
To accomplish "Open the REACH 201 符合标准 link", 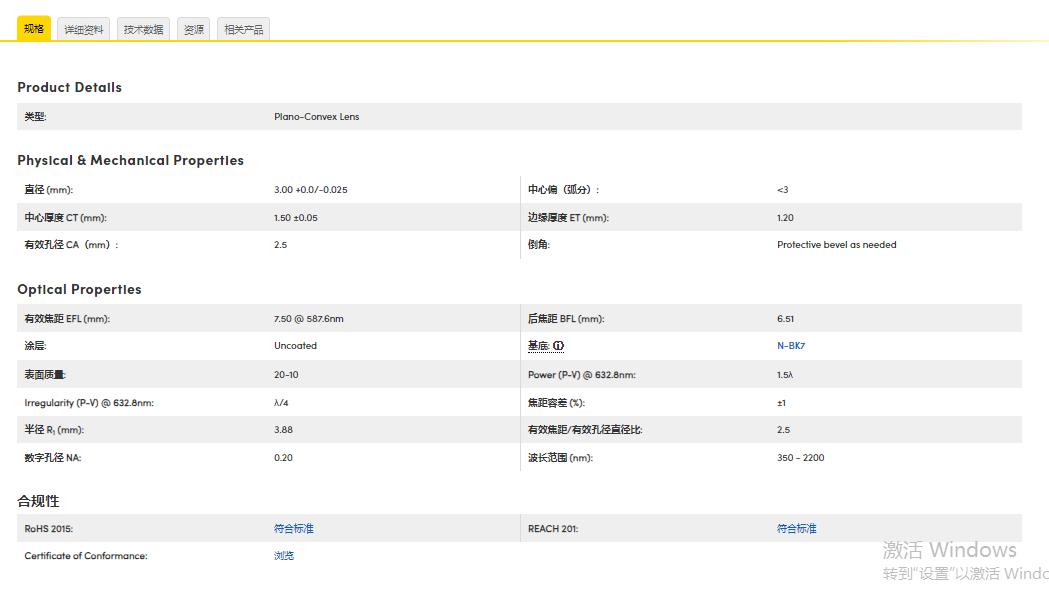I will (797, 529).
